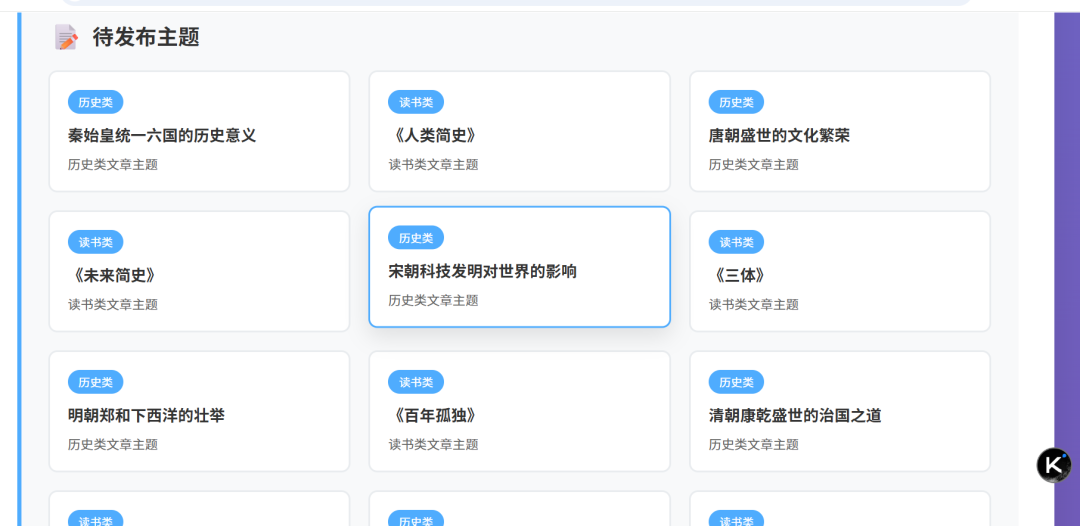Viewport: 1080px width, 526px height.
Task: Click the floating K assistant icon
Action: (x=1054, y=465)
